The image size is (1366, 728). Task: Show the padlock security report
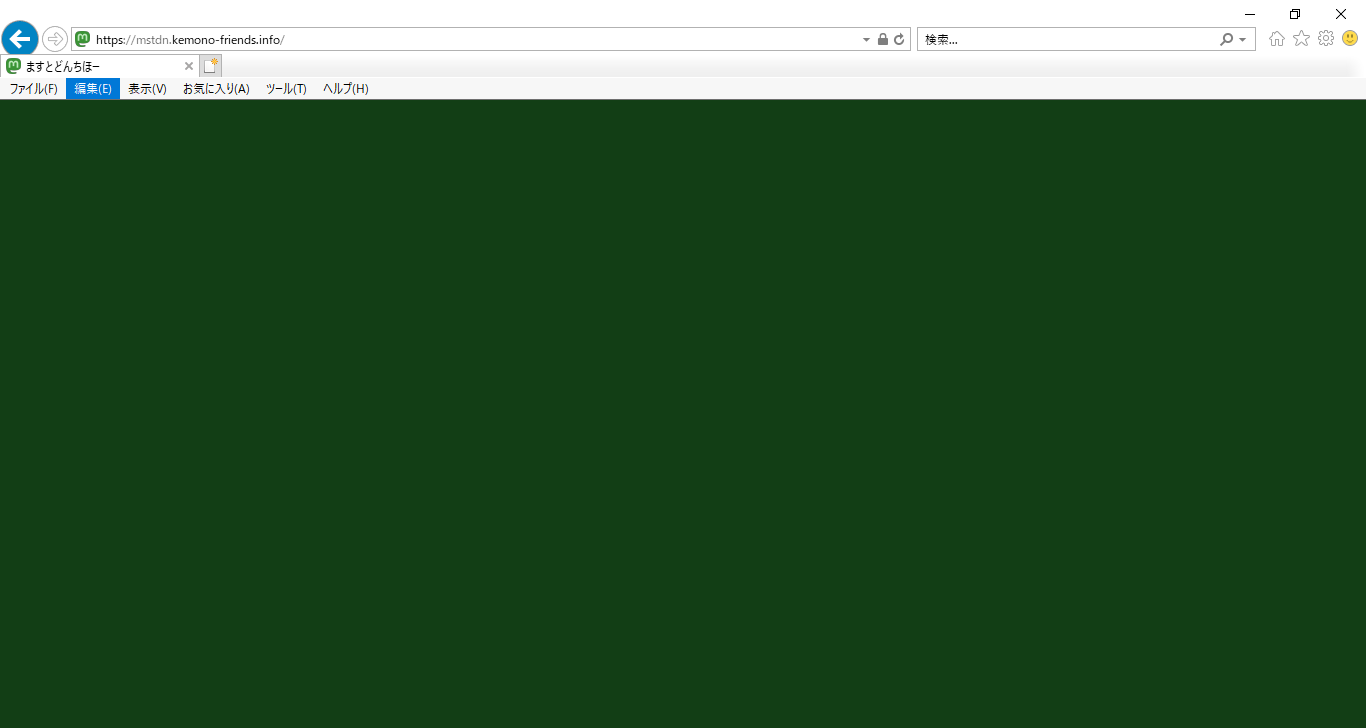coord(883,39)
